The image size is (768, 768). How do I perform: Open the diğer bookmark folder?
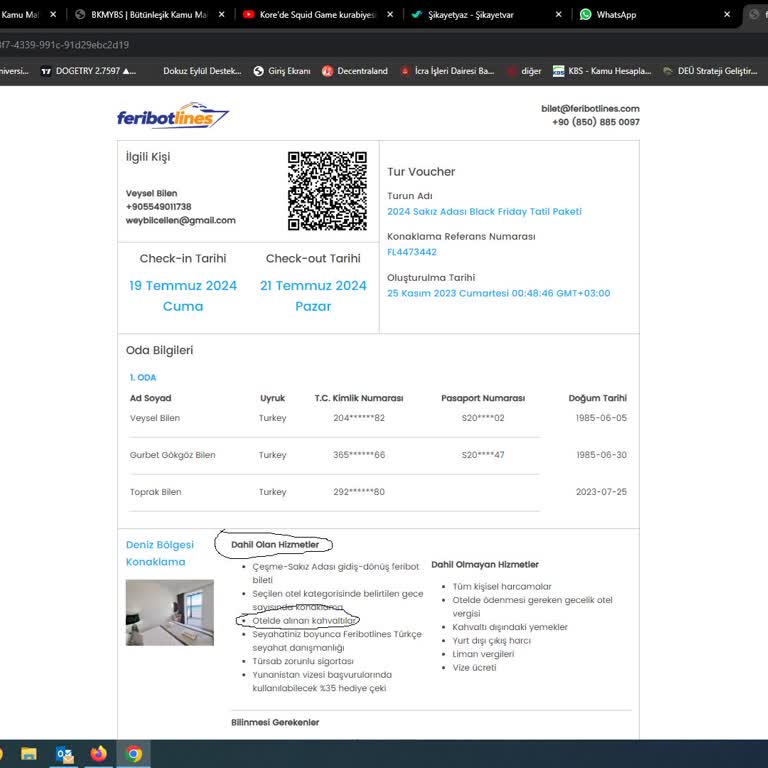[524, 71]
